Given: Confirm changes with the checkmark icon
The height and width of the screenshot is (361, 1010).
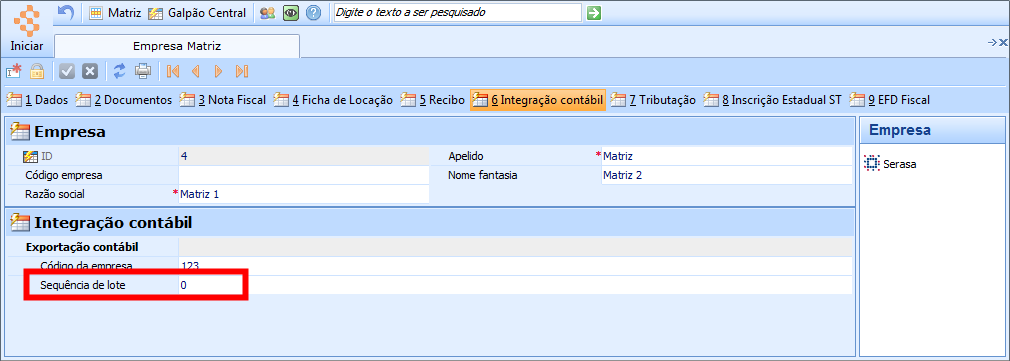Looking at the screenshot, I should point(67,71).
